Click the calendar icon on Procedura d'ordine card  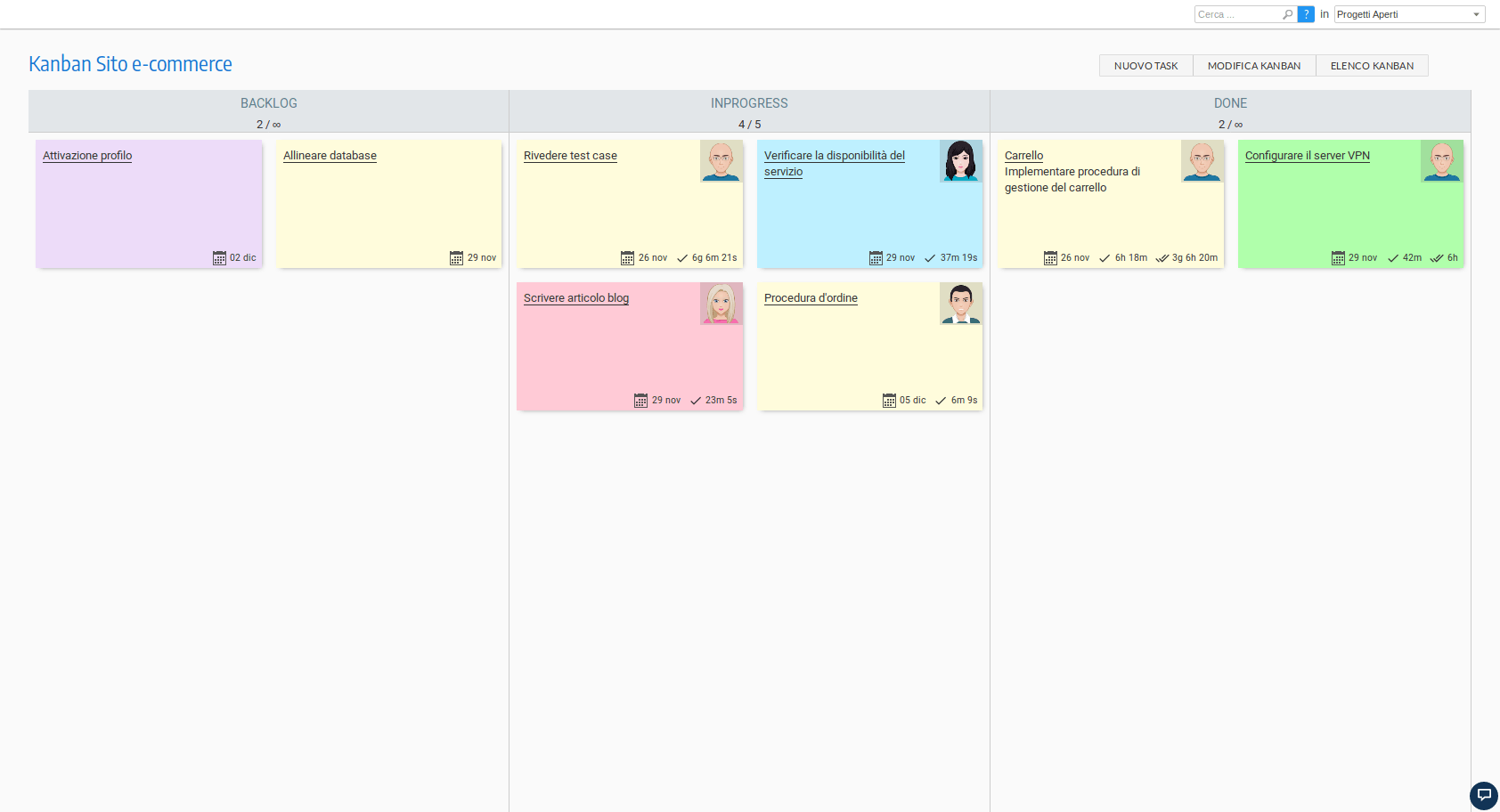(x=888, y=400)
